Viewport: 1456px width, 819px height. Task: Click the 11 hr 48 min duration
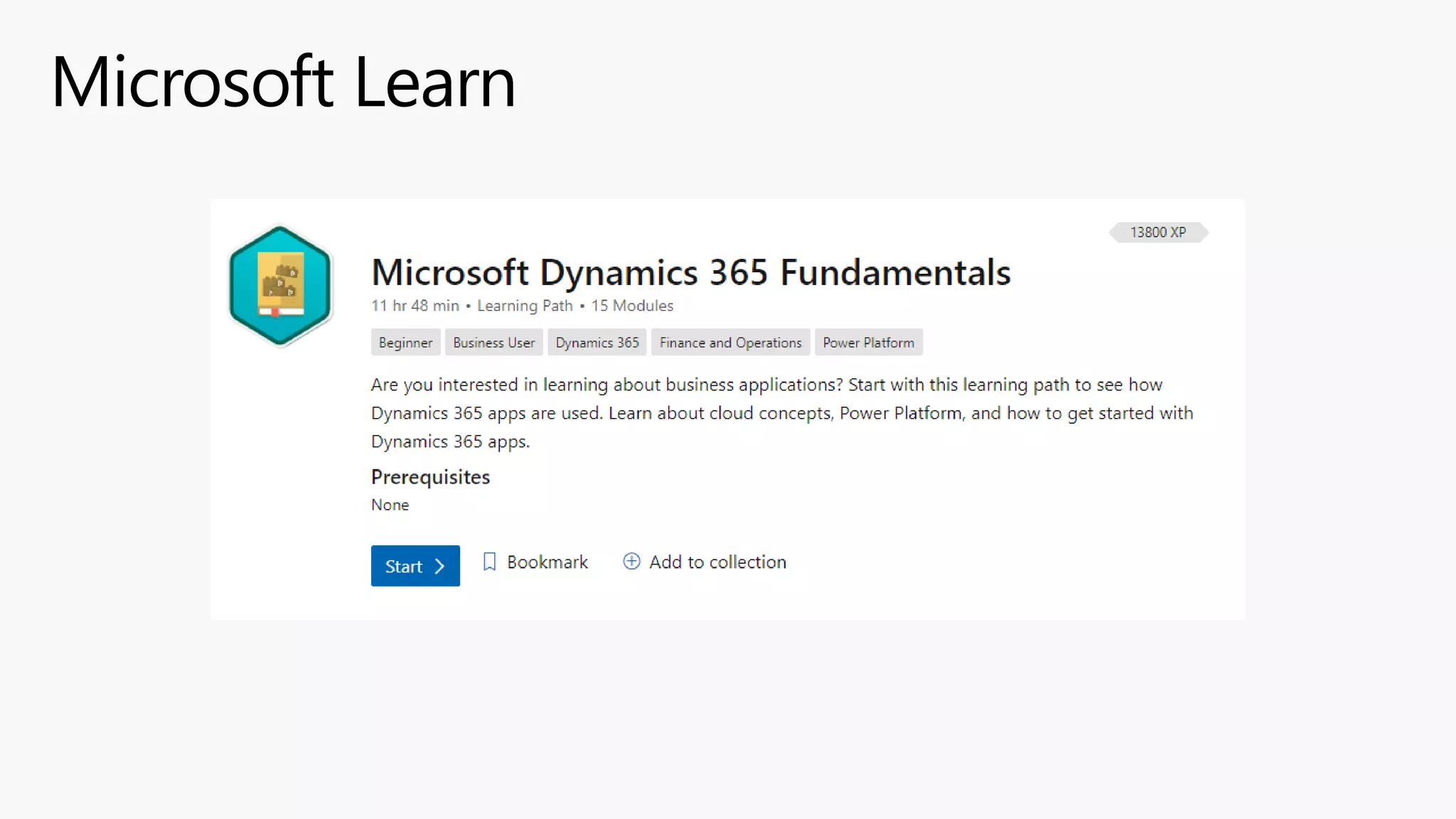tap(415, 306)
